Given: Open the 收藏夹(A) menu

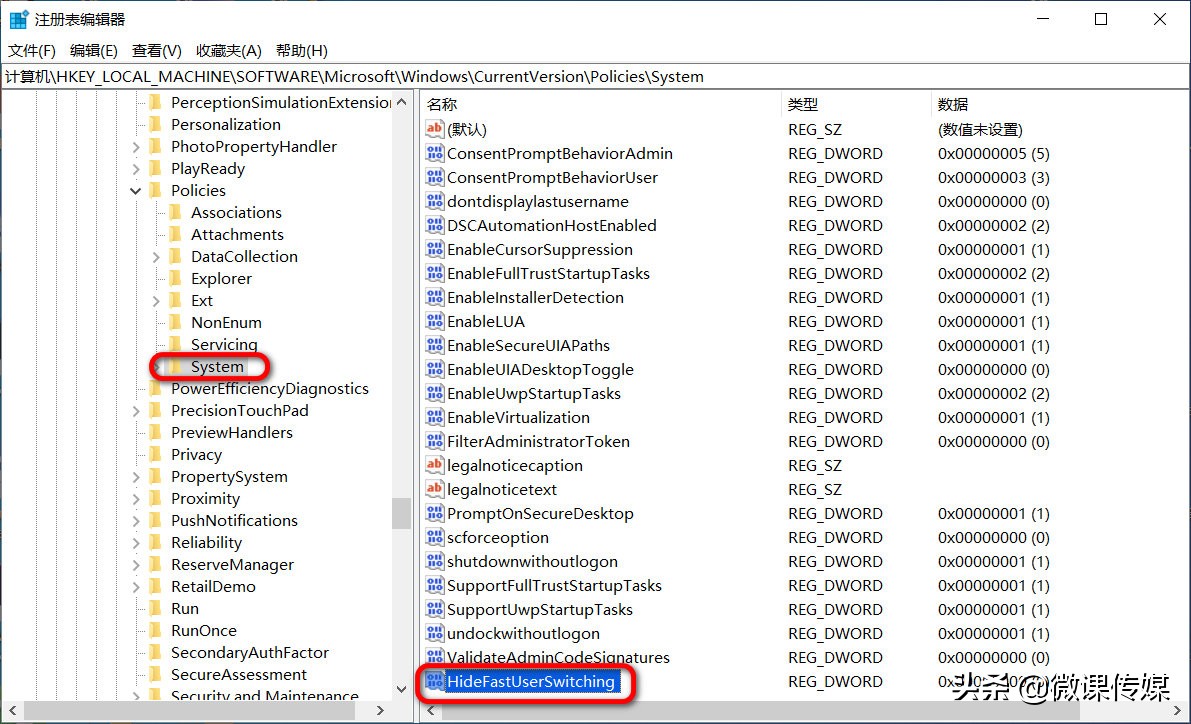Looking at the screenshot, I should (x=229, y=51).
